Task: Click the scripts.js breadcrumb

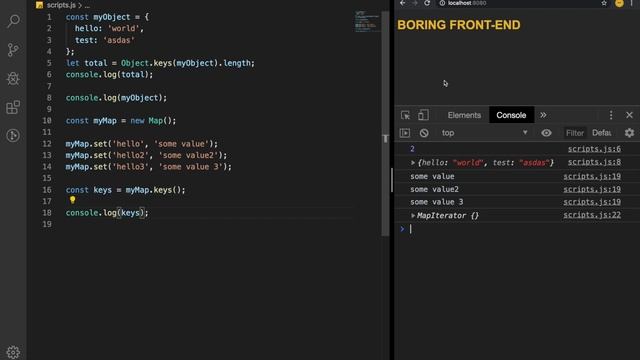Action: pyautogui.click(x=61, y=5)
